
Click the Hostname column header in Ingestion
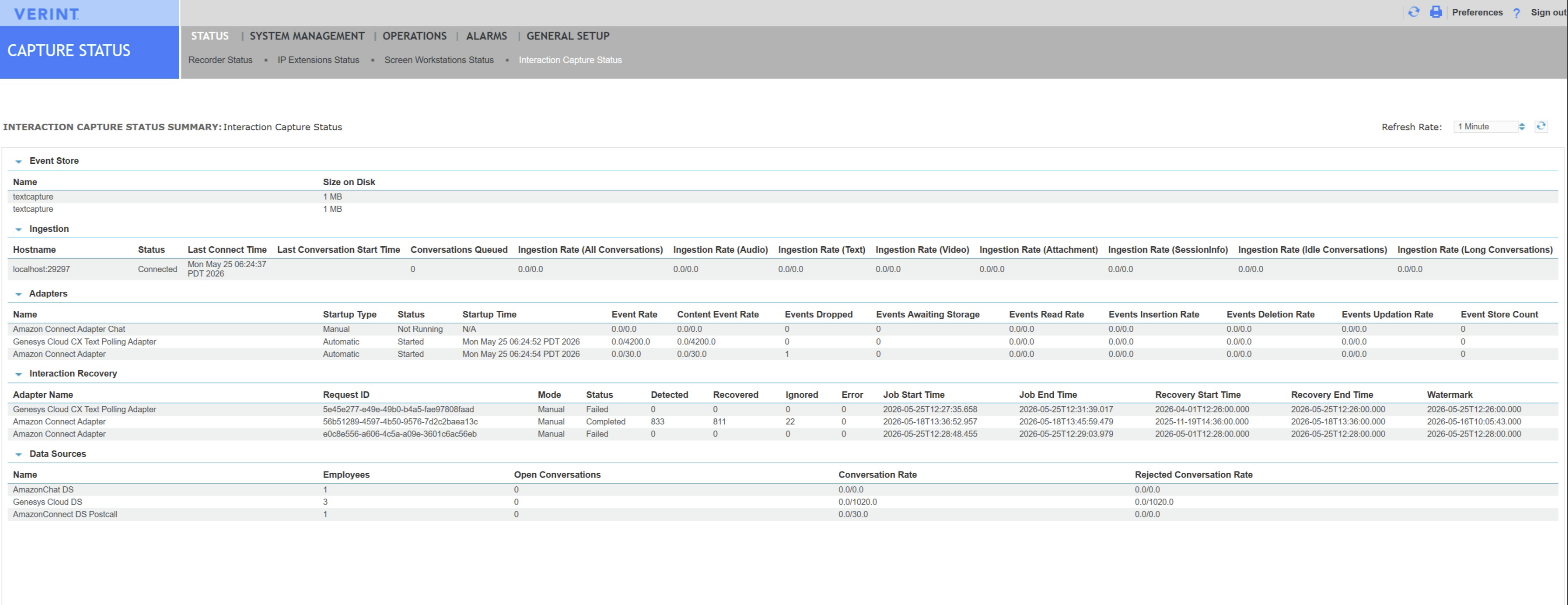tap(34, 249)
